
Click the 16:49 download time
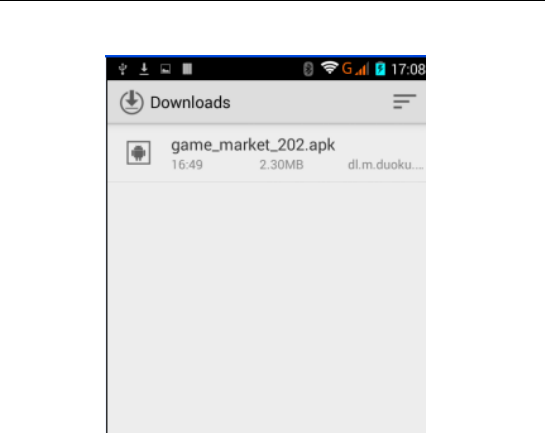[x=187, y=165]
